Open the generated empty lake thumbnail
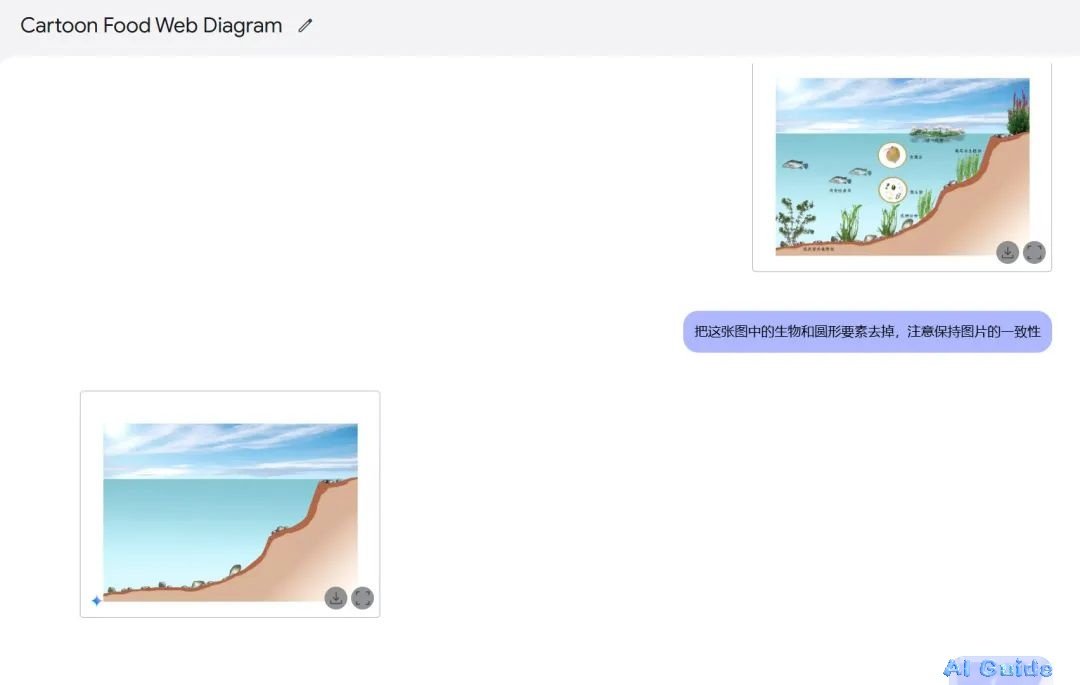 [230, 512]
